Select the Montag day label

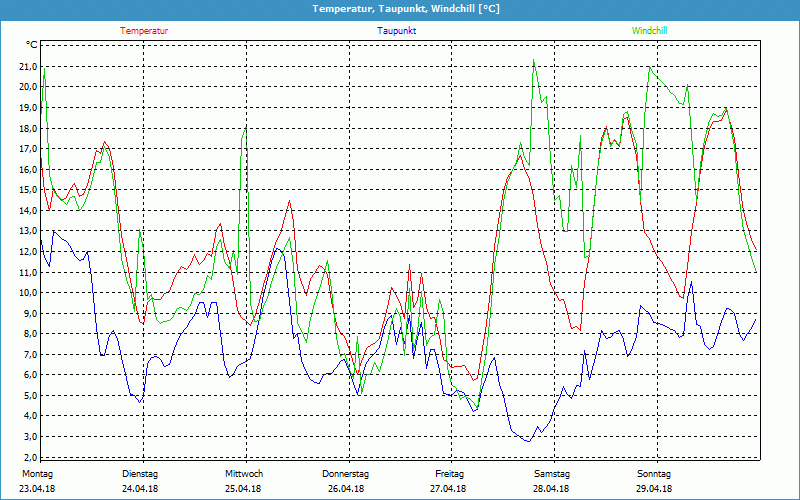(37, 474)
